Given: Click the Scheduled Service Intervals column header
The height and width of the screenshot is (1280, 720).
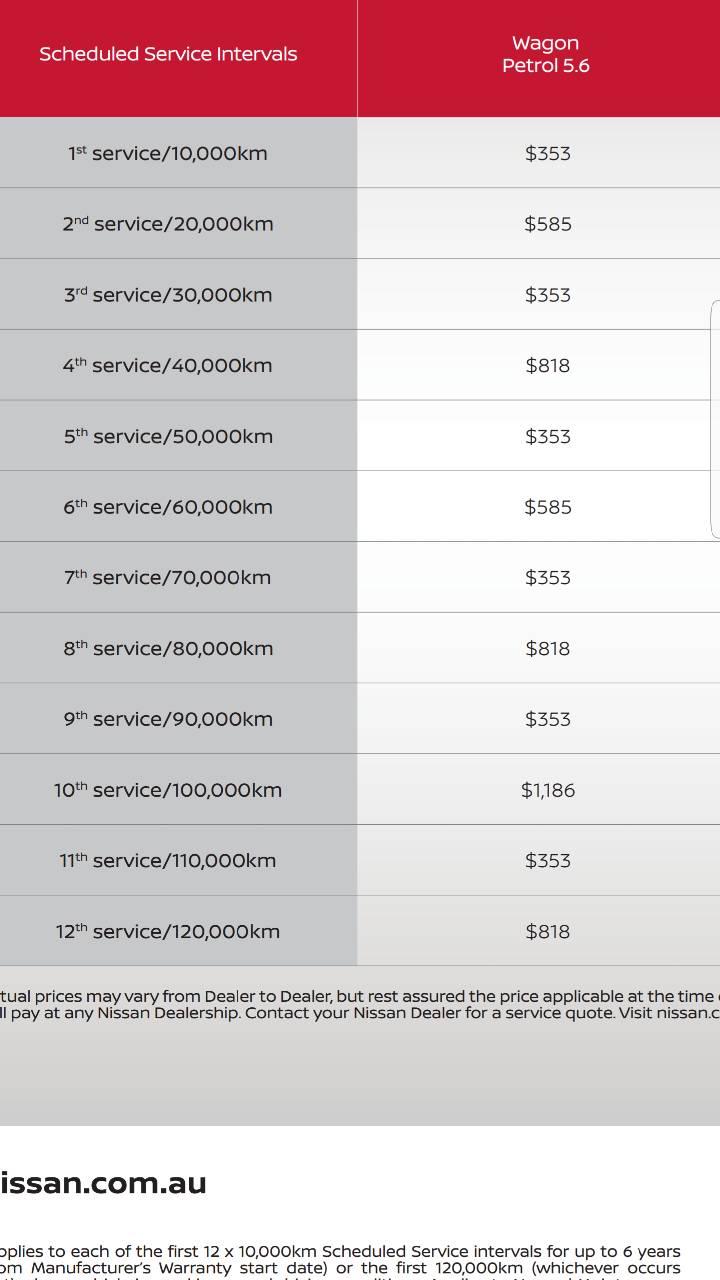Looking at the screenshot, I should (168, 54).
